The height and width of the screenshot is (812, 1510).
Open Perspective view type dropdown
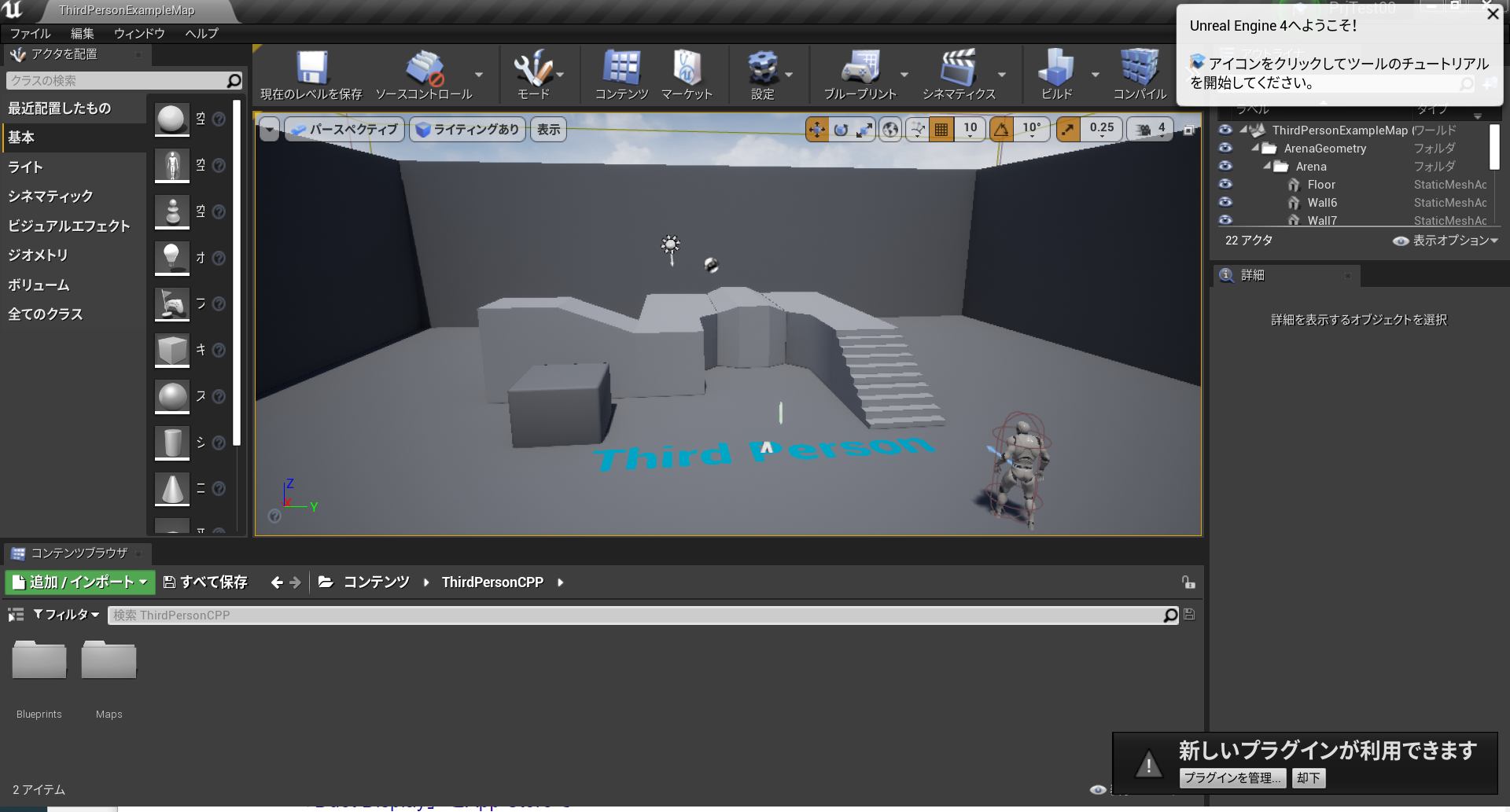point(344,130)
